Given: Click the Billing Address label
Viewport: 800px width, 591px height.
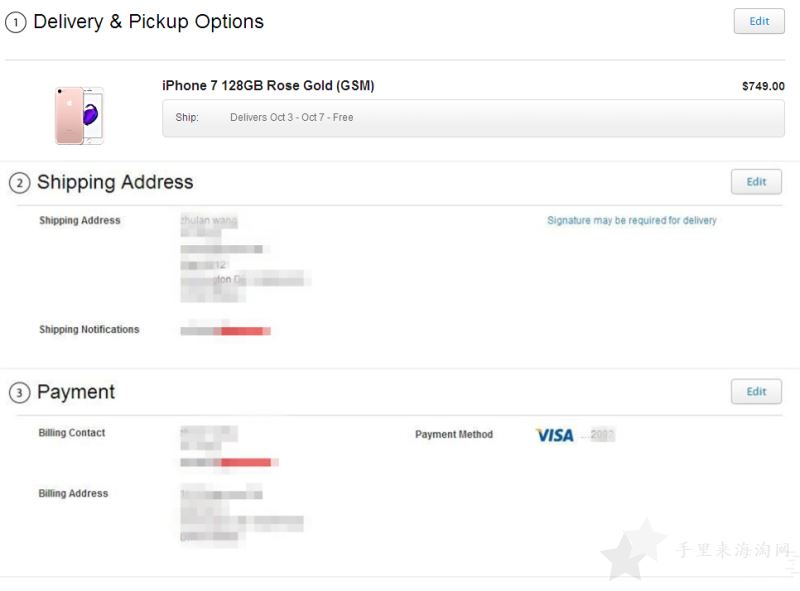Looking at the screenshot, I should point(73,493).
